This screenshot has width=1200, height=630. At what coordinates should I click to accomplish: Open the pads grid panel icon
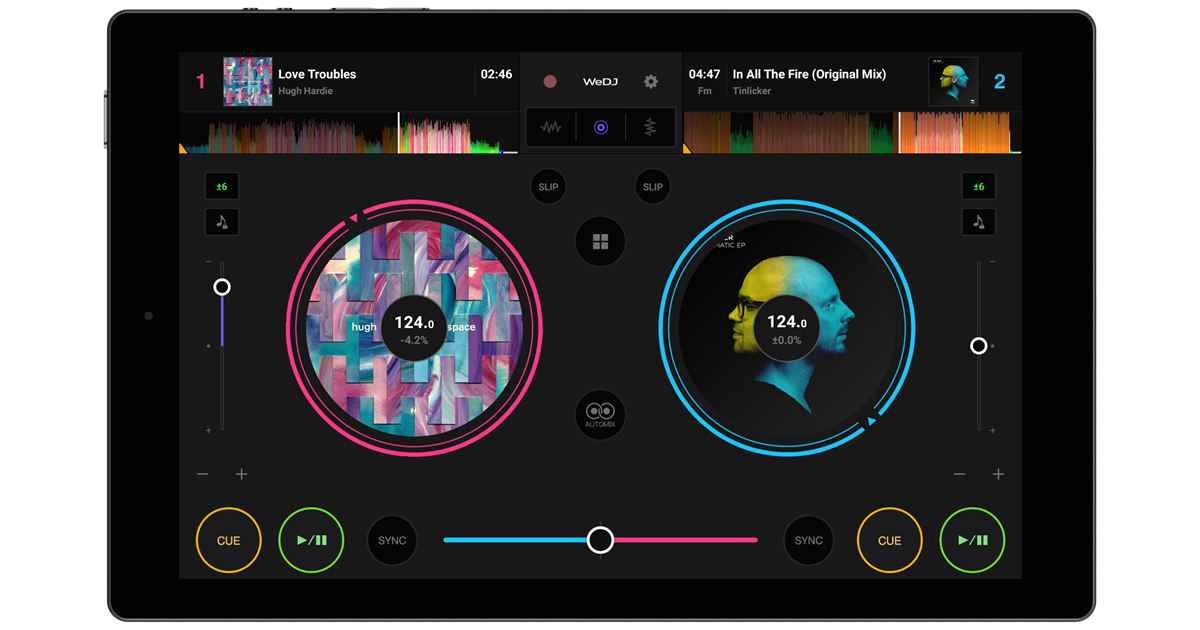pos(600,241)
